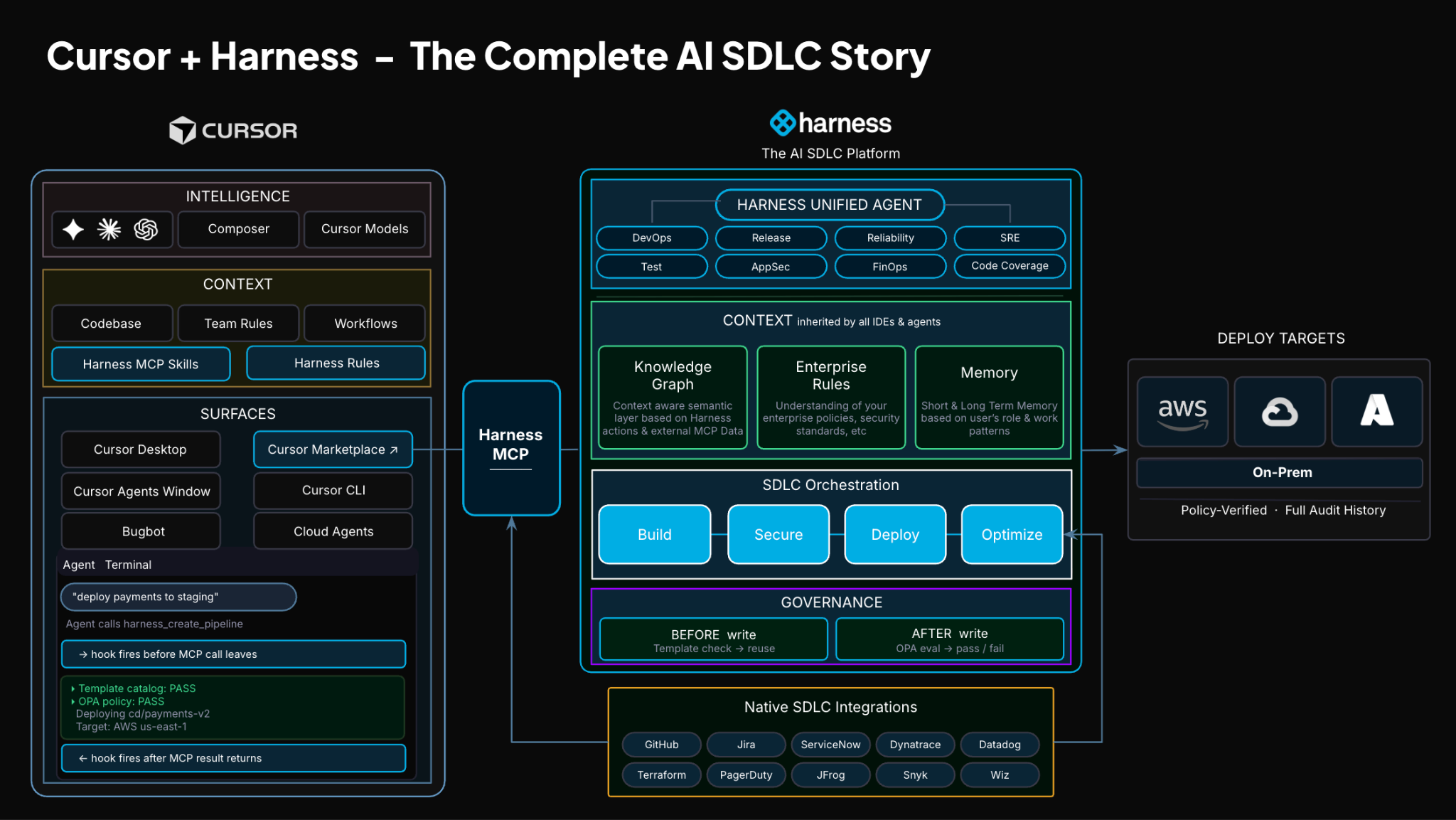Click the Bugbot surface
The width and height of the screenshot is (1456, 820).
[x=141, y=531]
